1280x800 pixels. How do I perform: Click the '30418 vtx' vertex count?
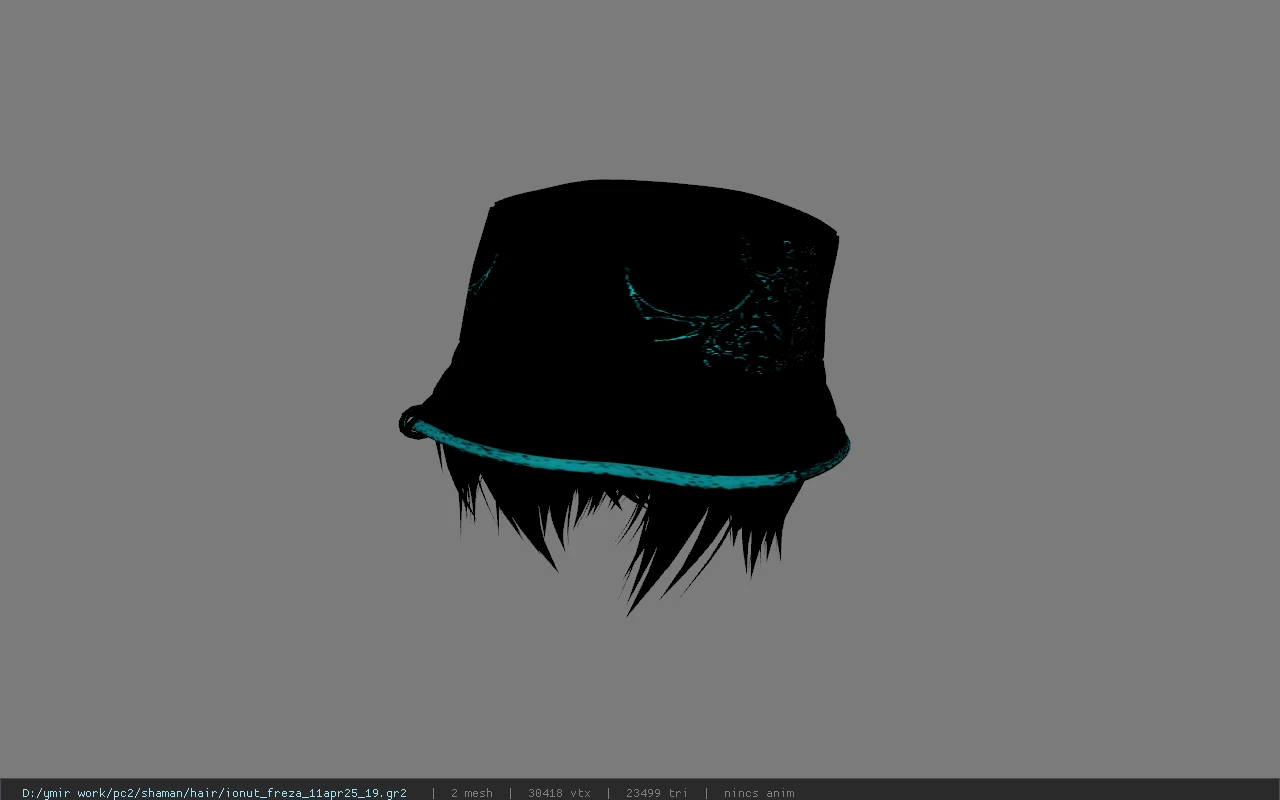coord(559,793)
